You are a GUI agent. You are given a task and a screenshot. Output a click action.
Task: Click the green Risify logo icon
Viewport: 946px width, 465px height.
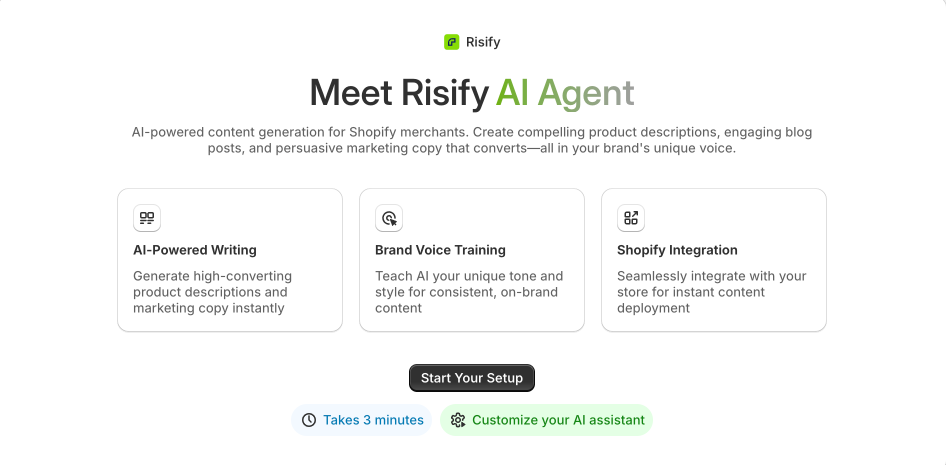pos(452,42)
